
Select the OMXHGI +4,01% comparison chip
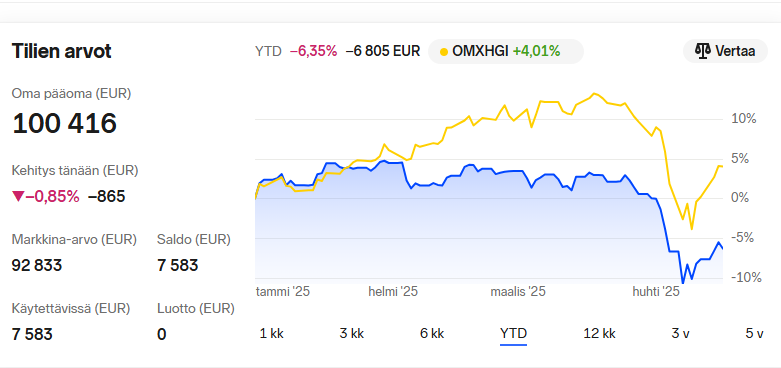coord(506,51)
